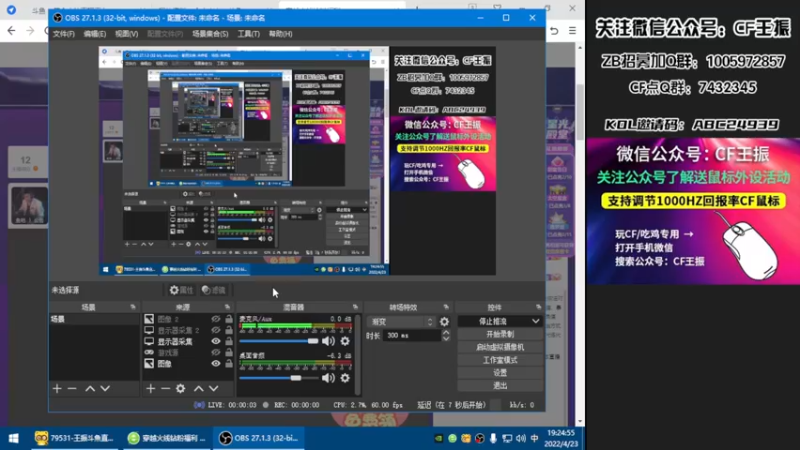Open the 工具(T) menu

(248, 34)
